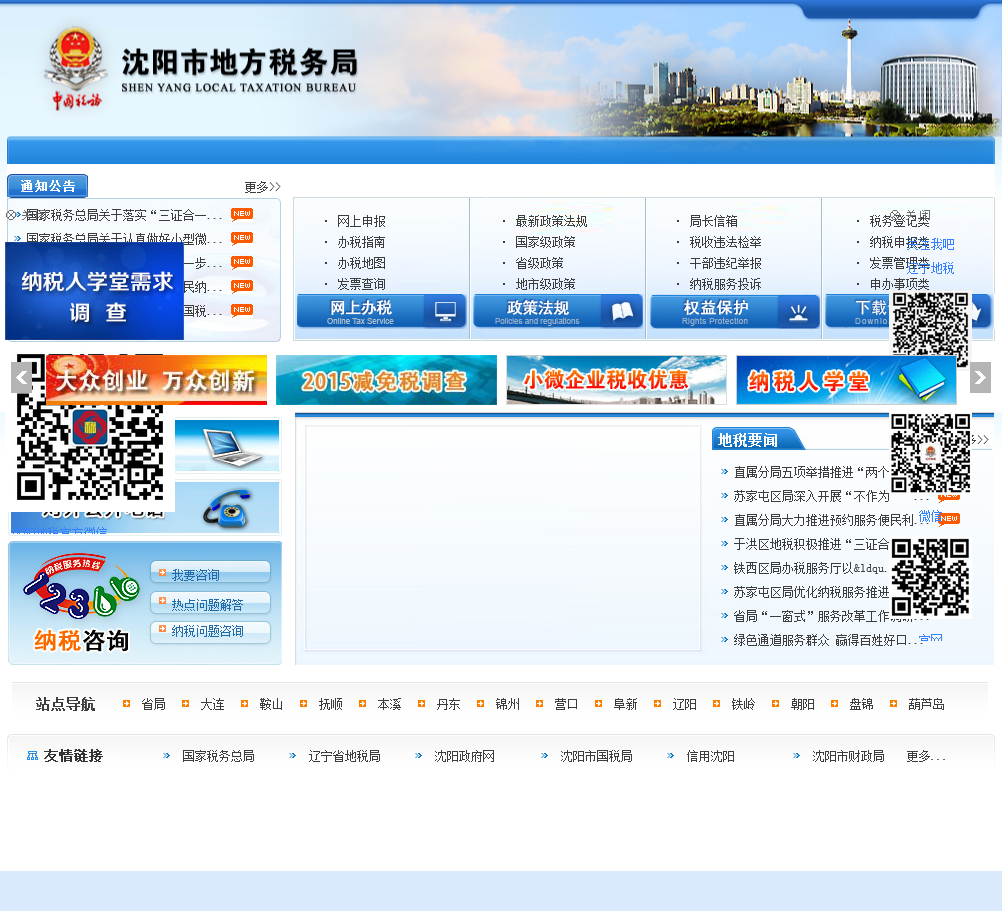Open 更多... in 友情链接 row
1002x911 pixels.
coord(925,756)
